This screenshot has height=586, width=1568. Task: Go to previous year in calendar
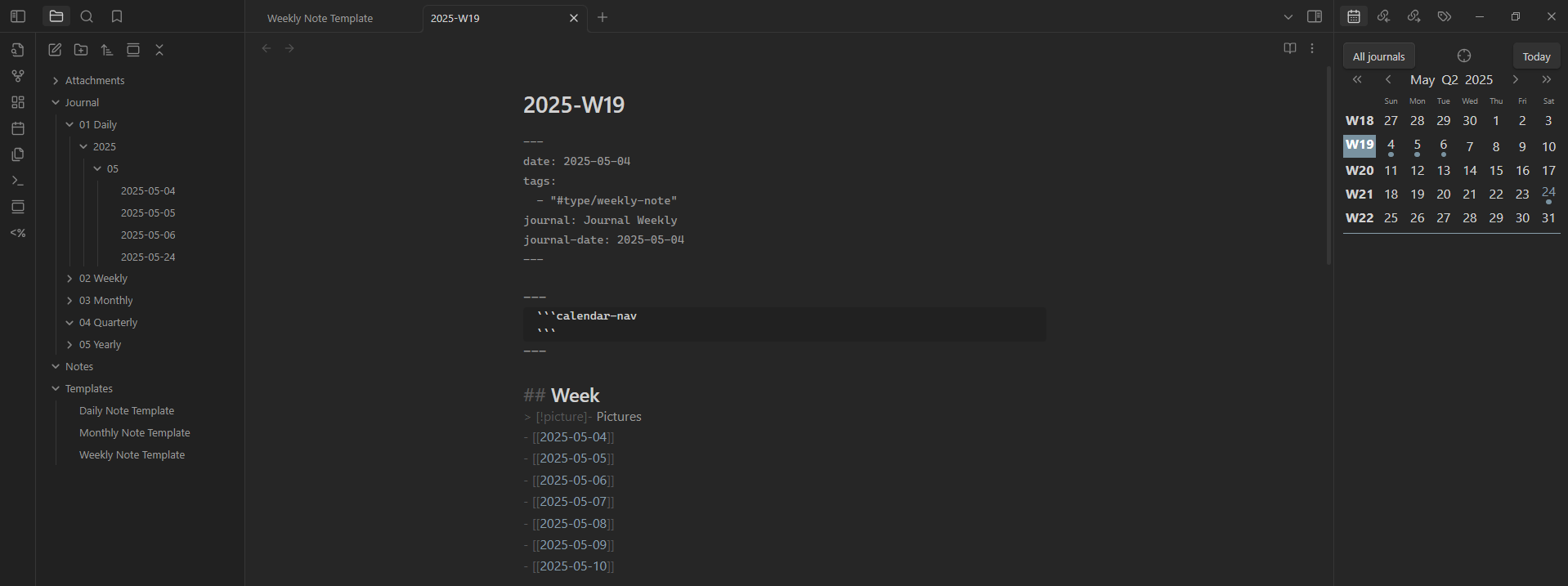1357,79
